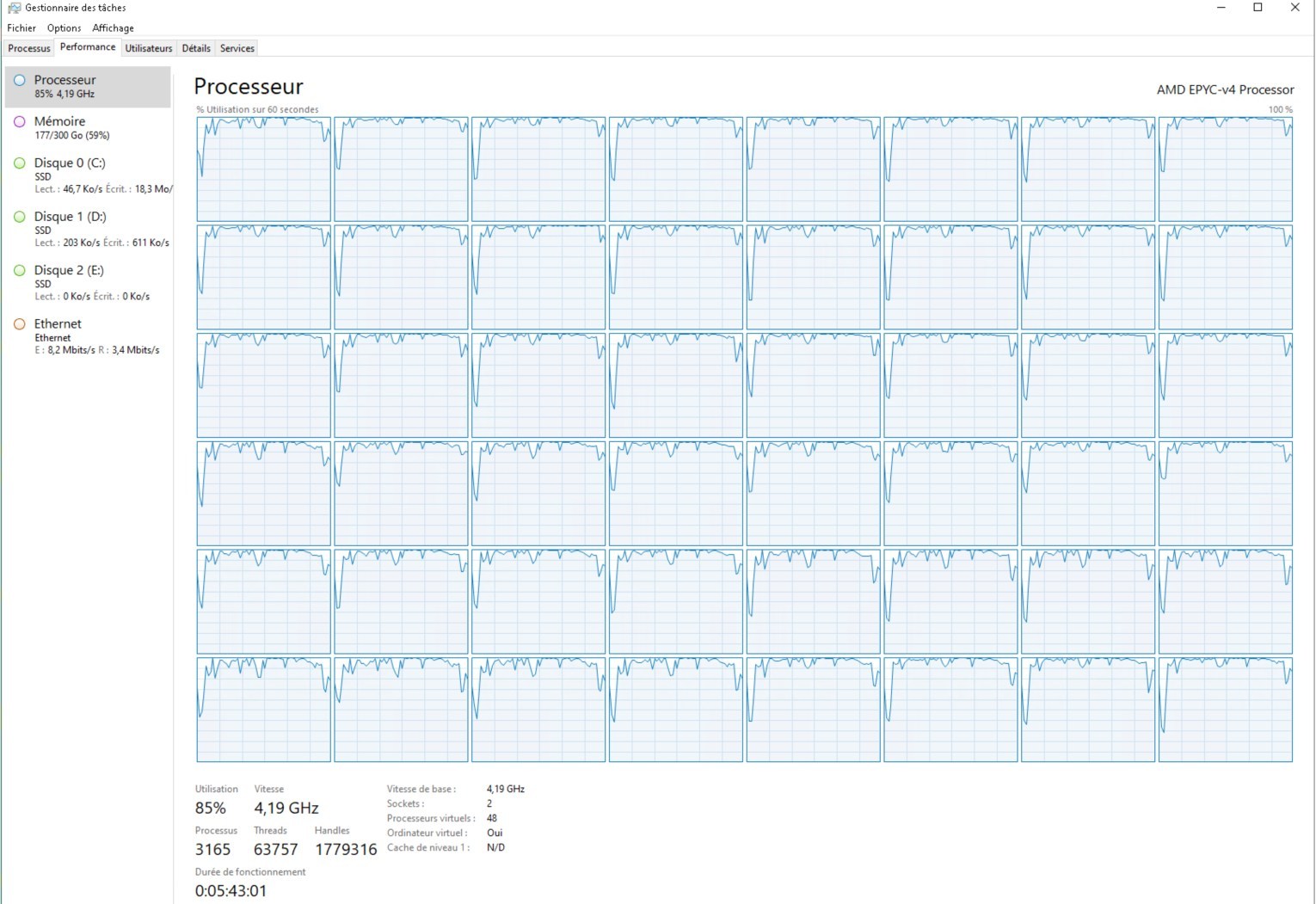The height and width of the screenshot is (904, 1316).
Task: Click the AMD EPYC-v4 Processor label
Action: point(1225,89)
